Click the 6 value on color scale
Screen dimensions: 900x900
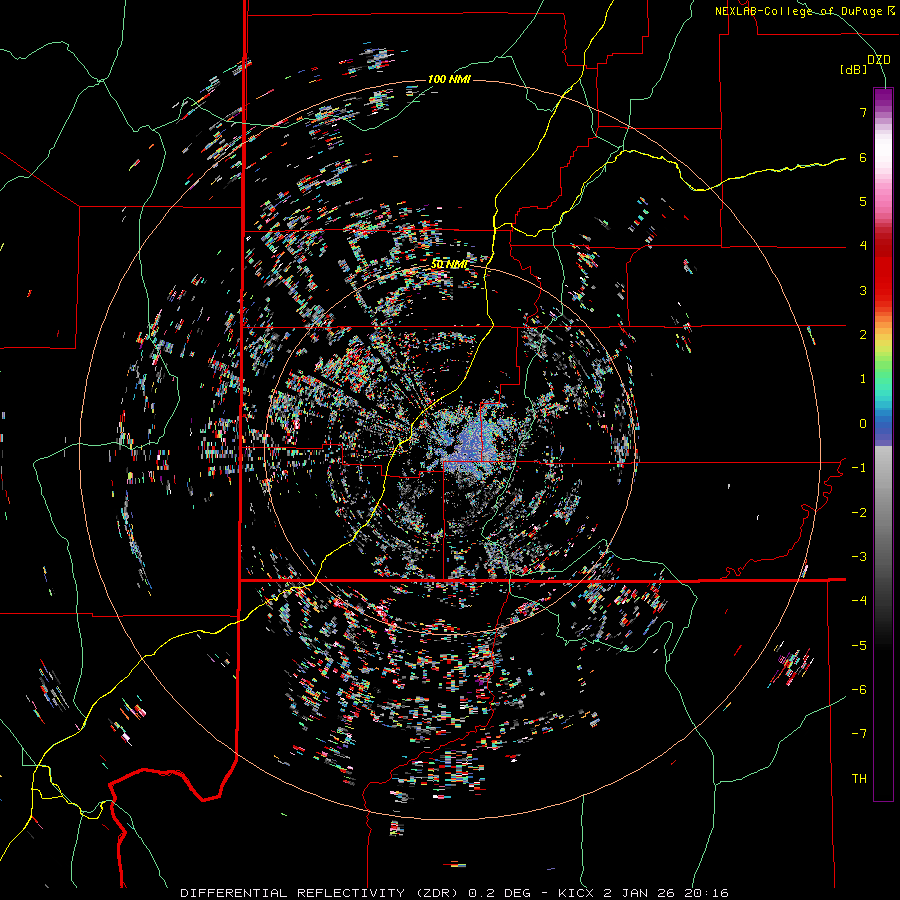(x=863, y=157)
